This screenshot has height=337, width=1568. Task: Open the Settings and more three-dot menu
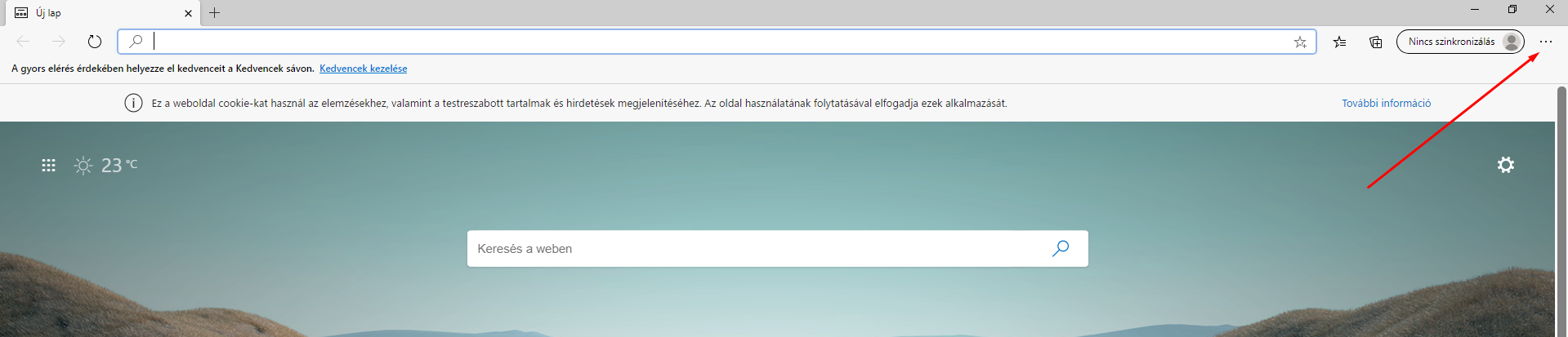(1545, 42)
